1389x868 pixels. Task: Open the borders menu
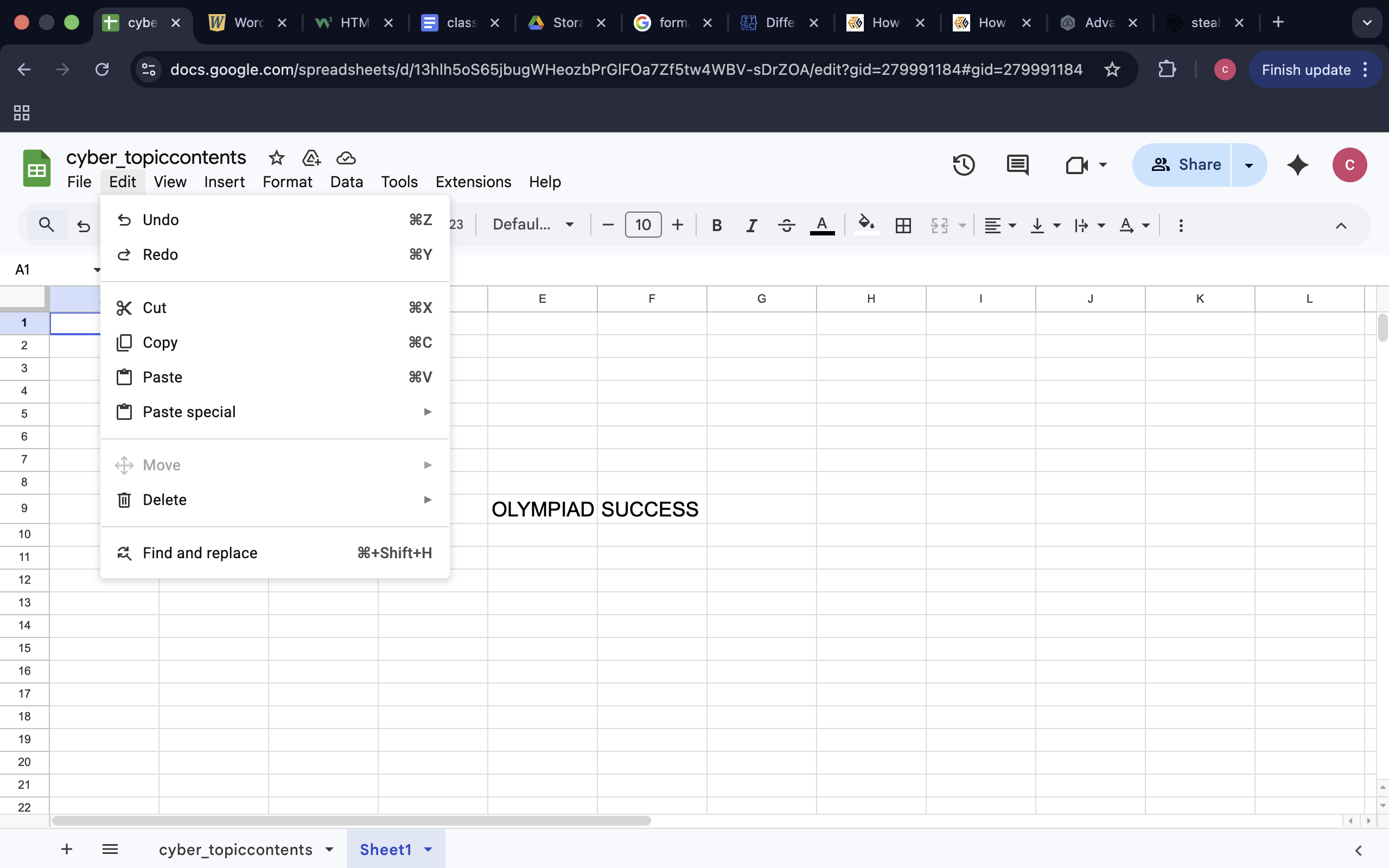tap(902, 225)
